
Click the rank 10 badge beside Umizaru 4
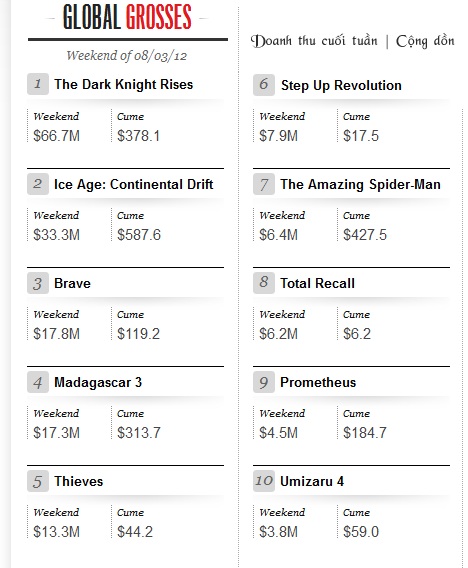click(x=264, y=481)
